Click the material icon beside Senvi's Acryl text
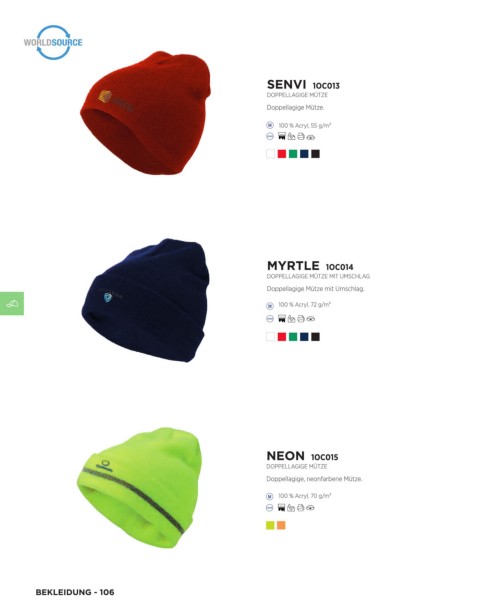This screenshot has width=480, height=607. tap(270, 125)
